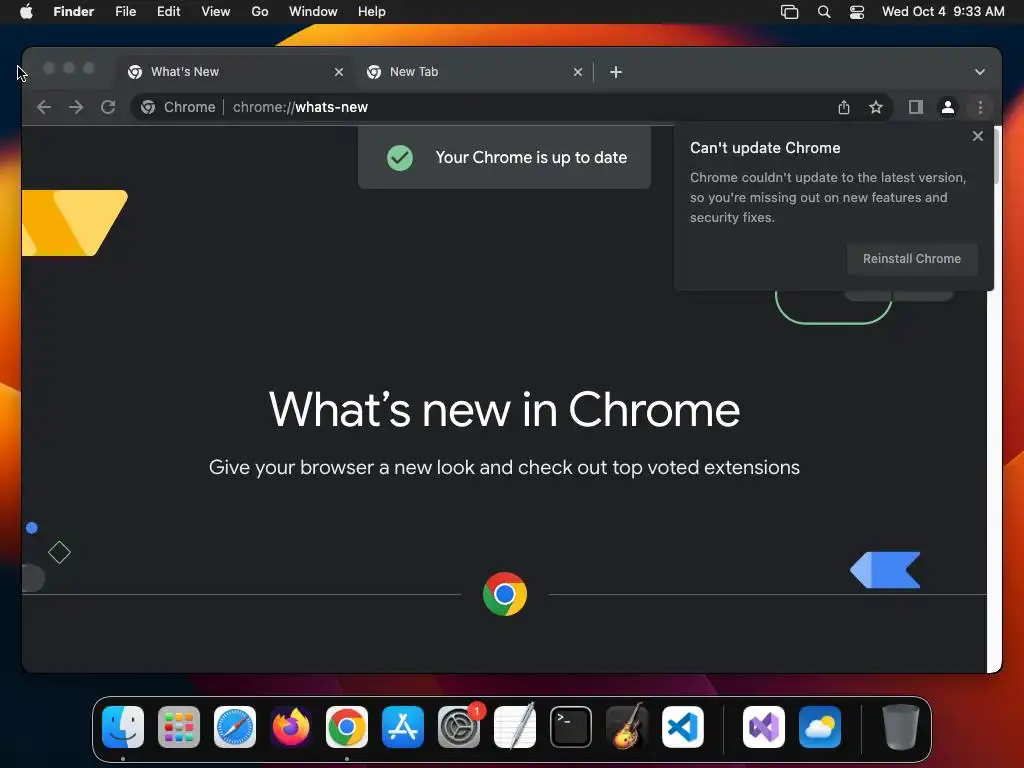Open Visual Studio Code from Dock
1024x768 pixels.
pos(683,727)
